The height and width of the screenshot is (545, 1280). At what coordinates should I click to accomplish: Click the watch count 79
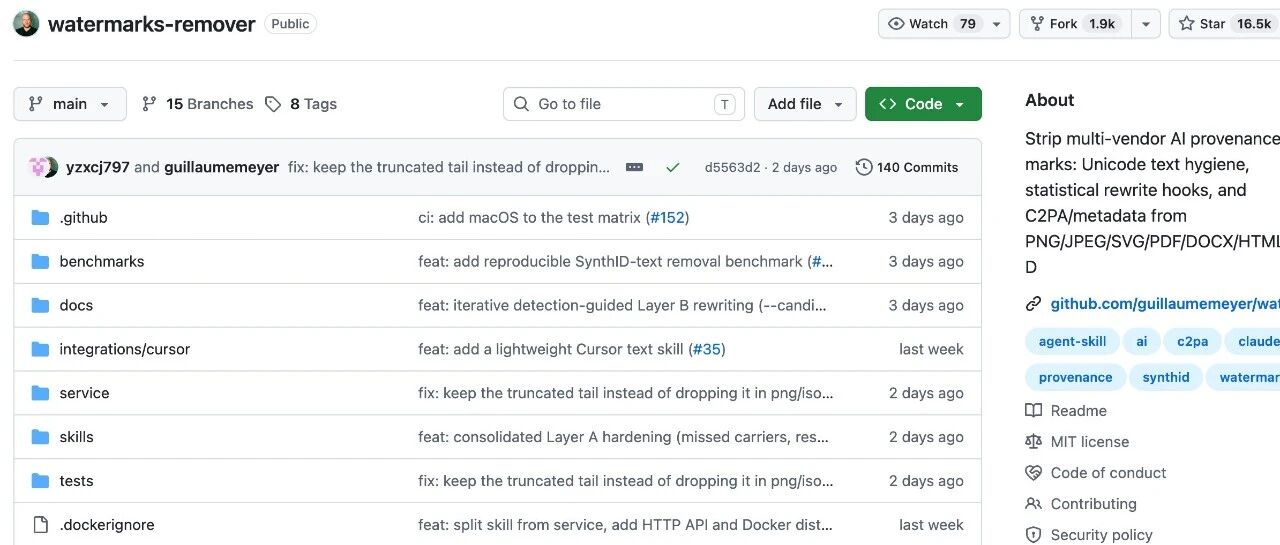967,24
